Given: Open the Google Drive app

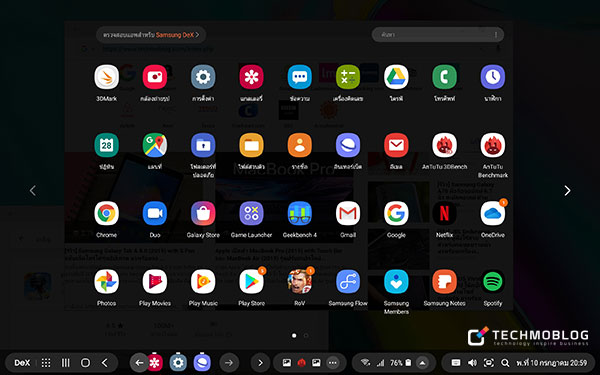Looking at the screenshot, I should [396, 77].
